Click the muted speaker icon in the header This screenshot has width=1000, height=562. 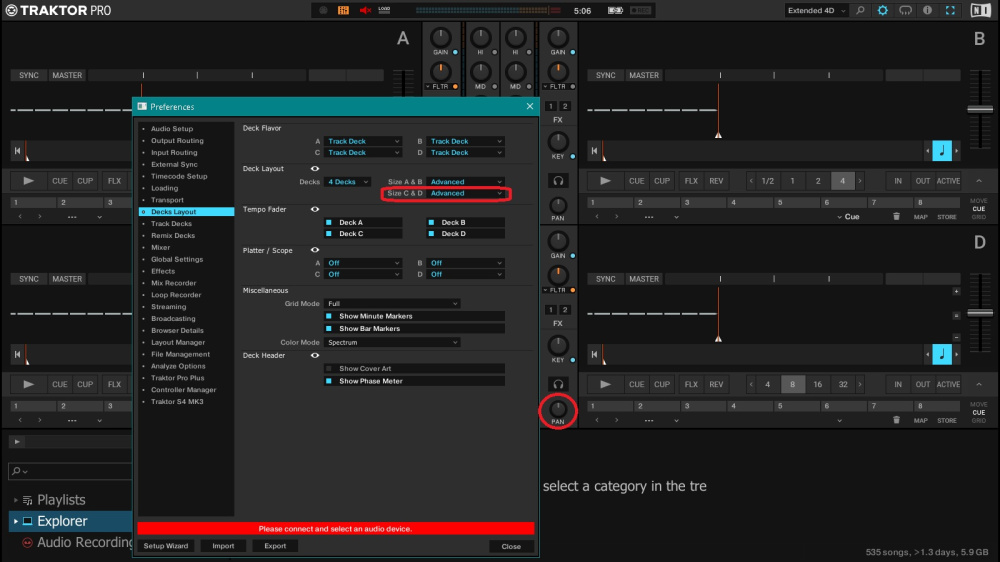pos(365,10)
